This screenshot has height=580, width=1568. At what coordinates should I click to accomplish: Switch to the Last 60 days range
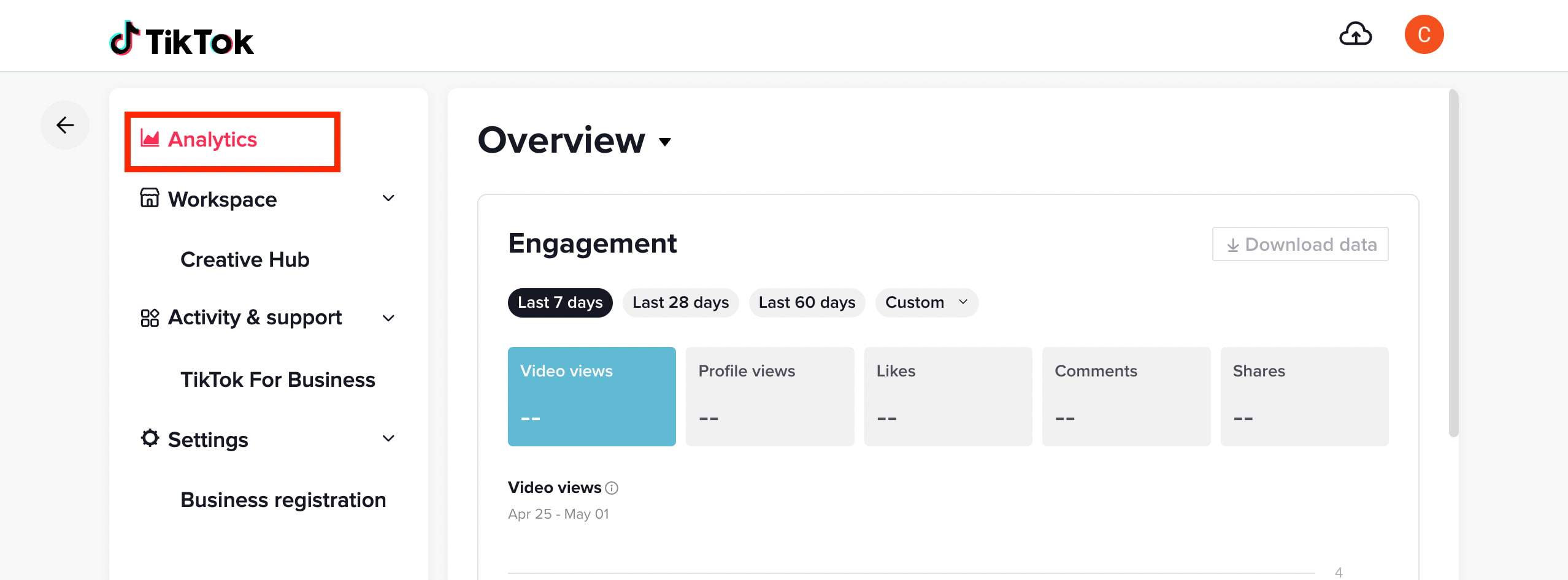807,302
